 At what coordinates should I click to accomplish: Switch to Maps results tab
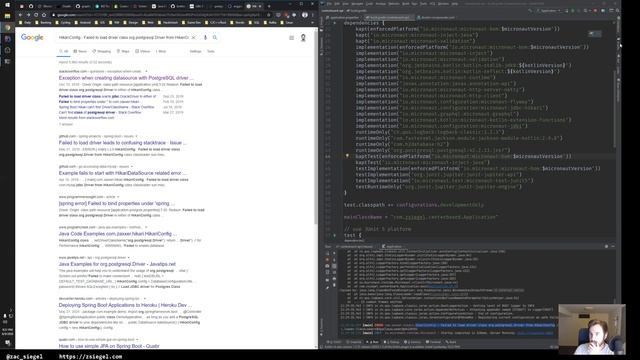123,51
